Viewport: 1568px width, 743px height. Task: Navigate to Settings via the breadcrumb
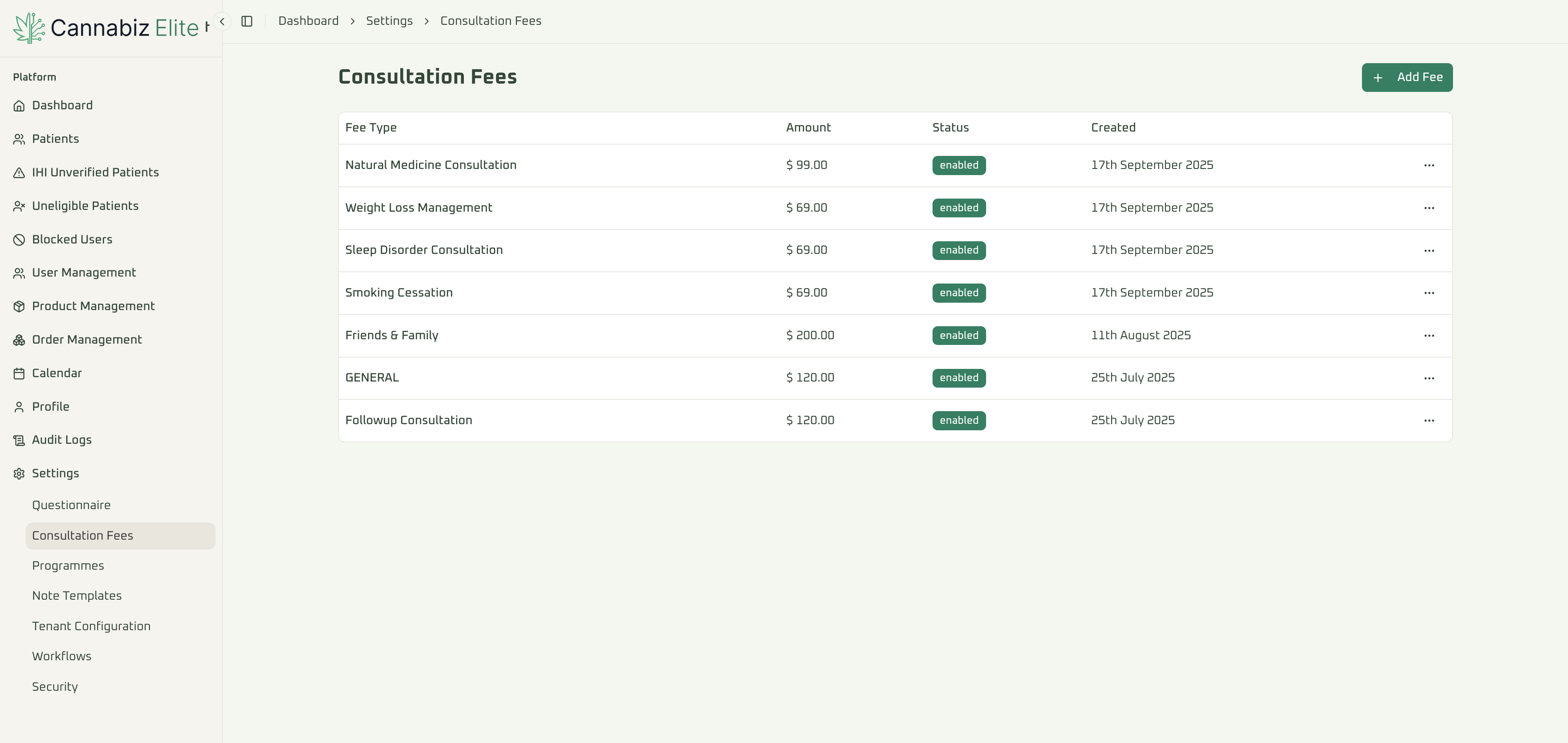point(389,20)
